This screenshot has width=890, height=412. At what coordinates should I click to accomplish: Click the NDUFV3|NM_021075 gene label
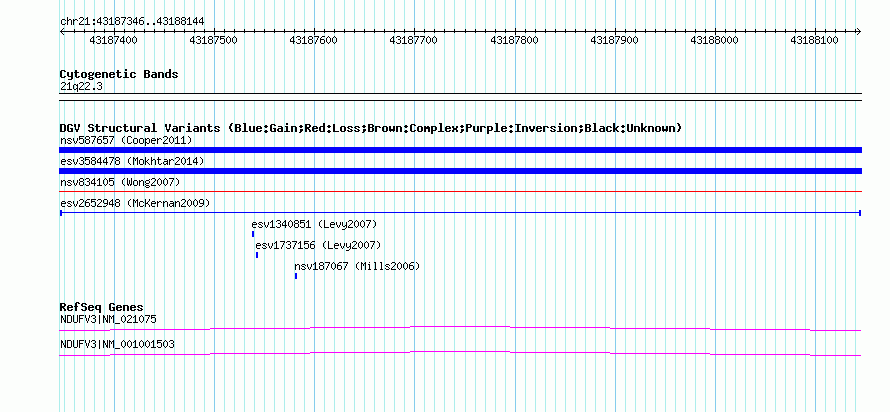(108, 319)
